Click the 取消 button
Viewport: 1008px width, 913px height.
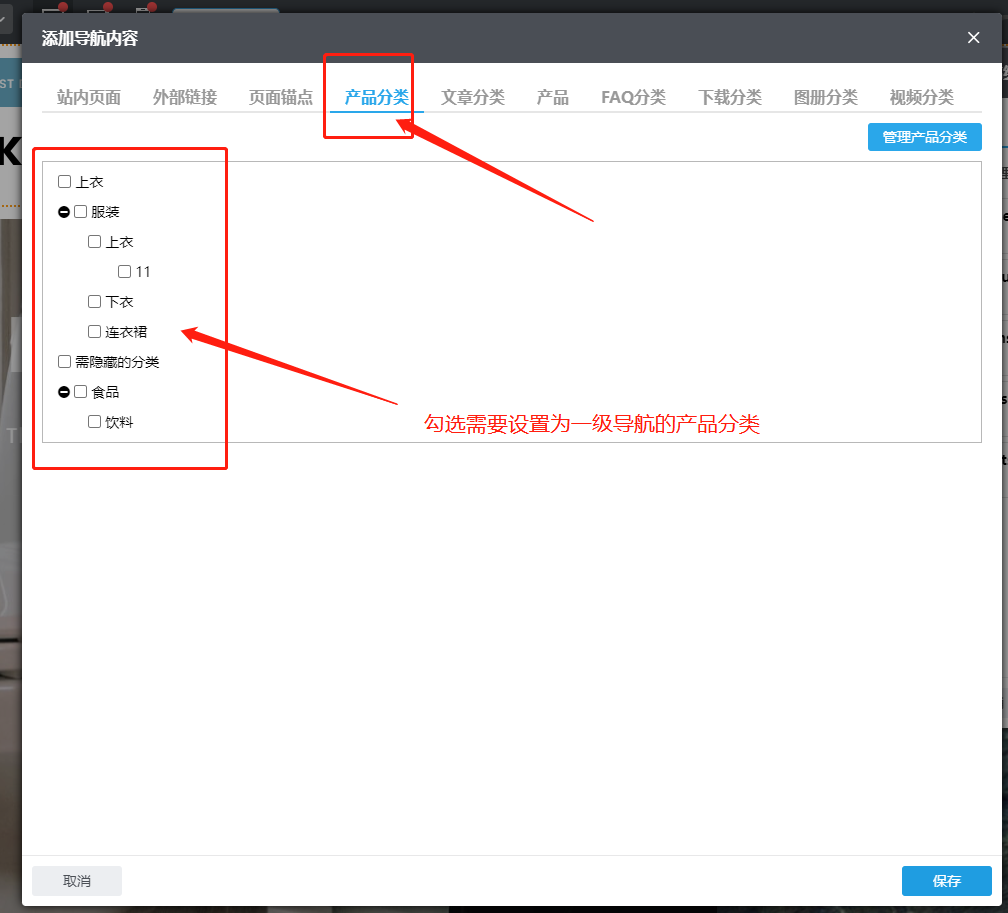pos(77,881)
